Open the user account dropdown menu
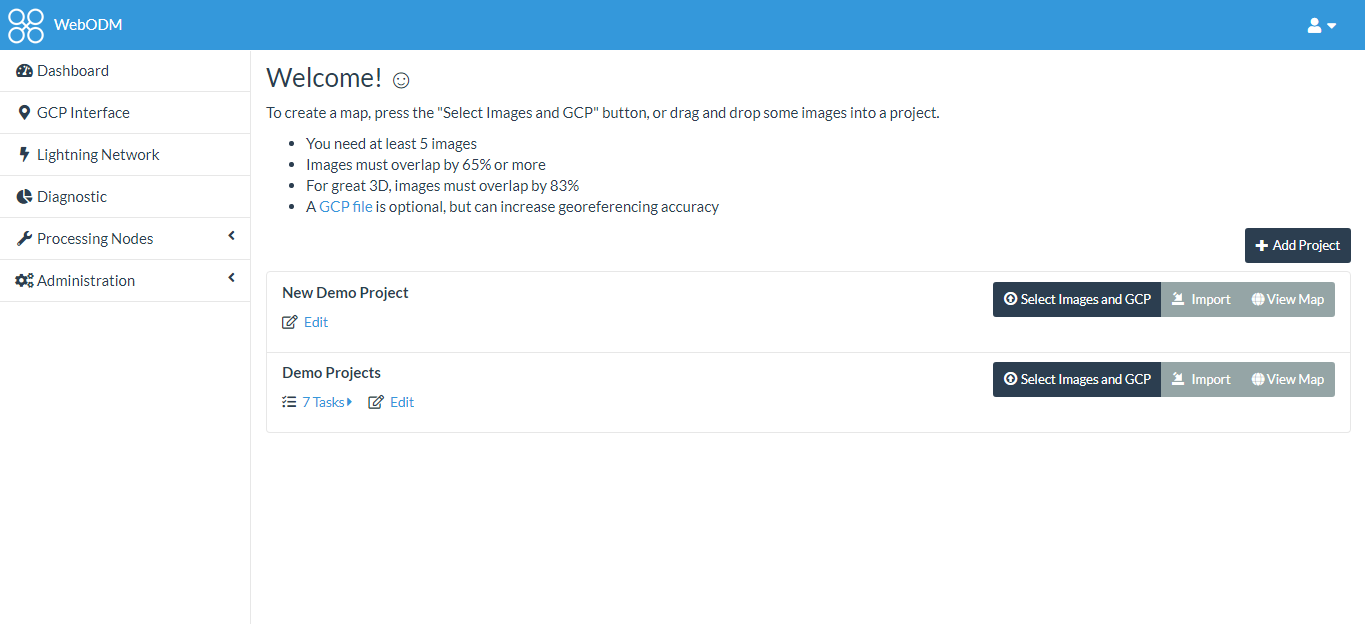The height and width of the screenshot is (624, 1365). click(1321, 25)
